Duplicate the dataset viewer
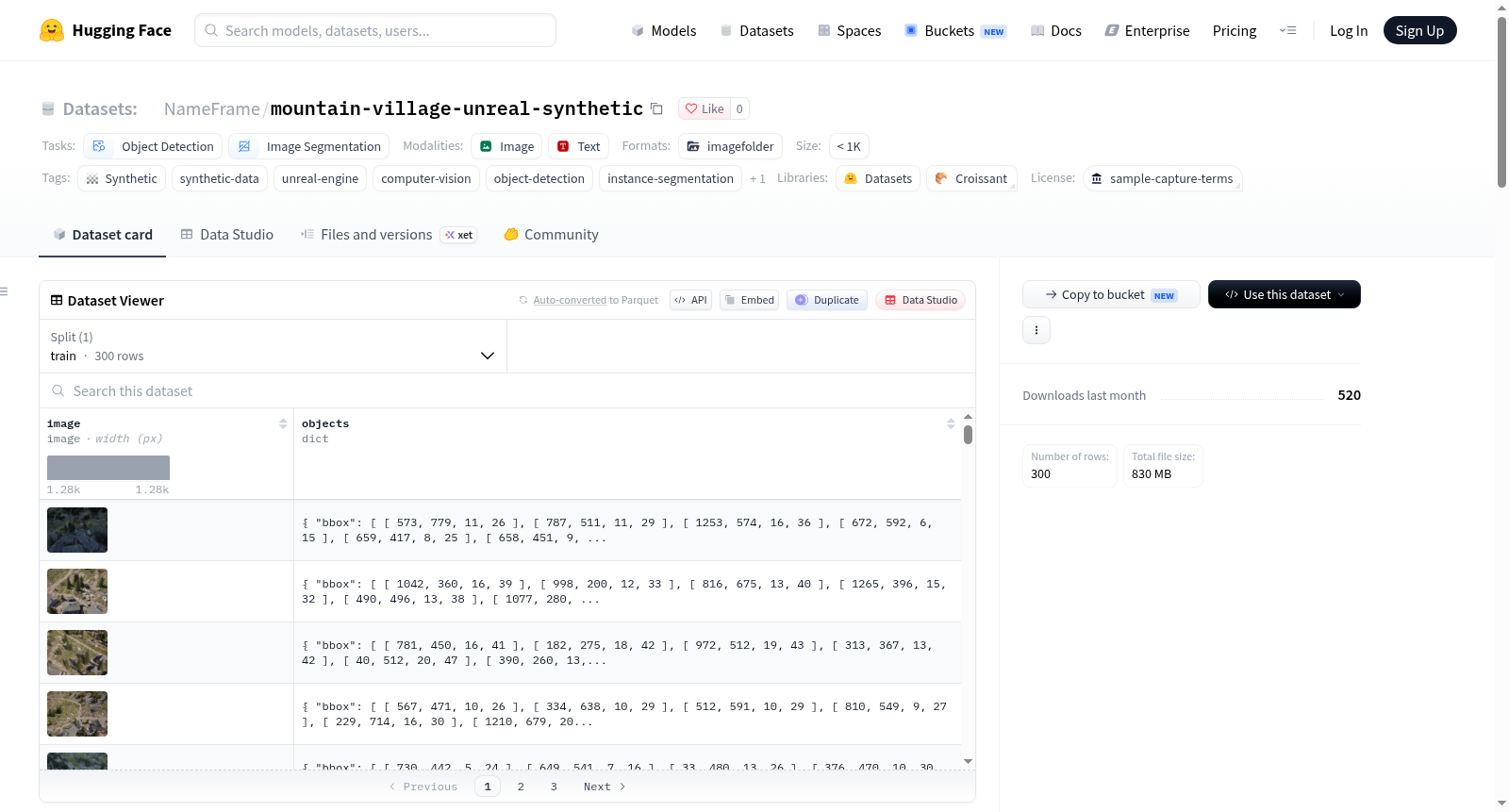This screenshot has height=812, width=1509. point(826,300)
